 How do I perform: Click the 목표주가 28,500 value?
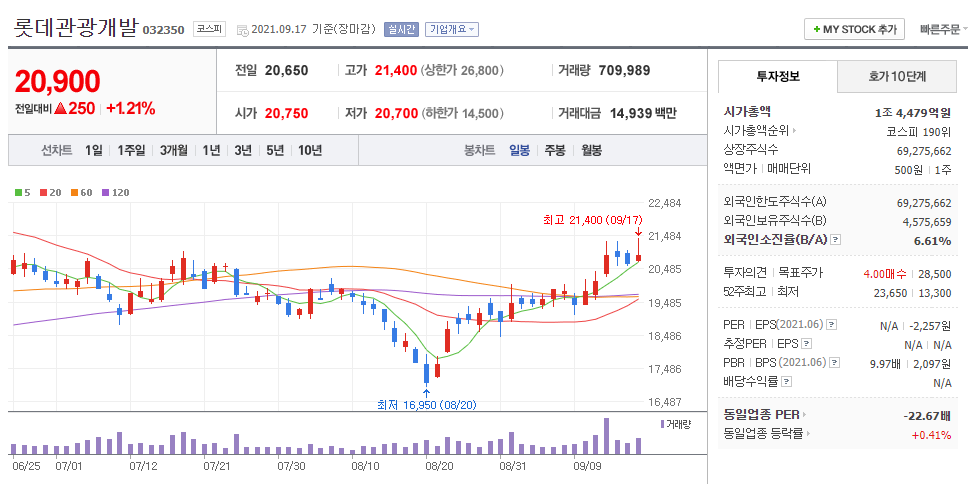(x=934, y=273)
